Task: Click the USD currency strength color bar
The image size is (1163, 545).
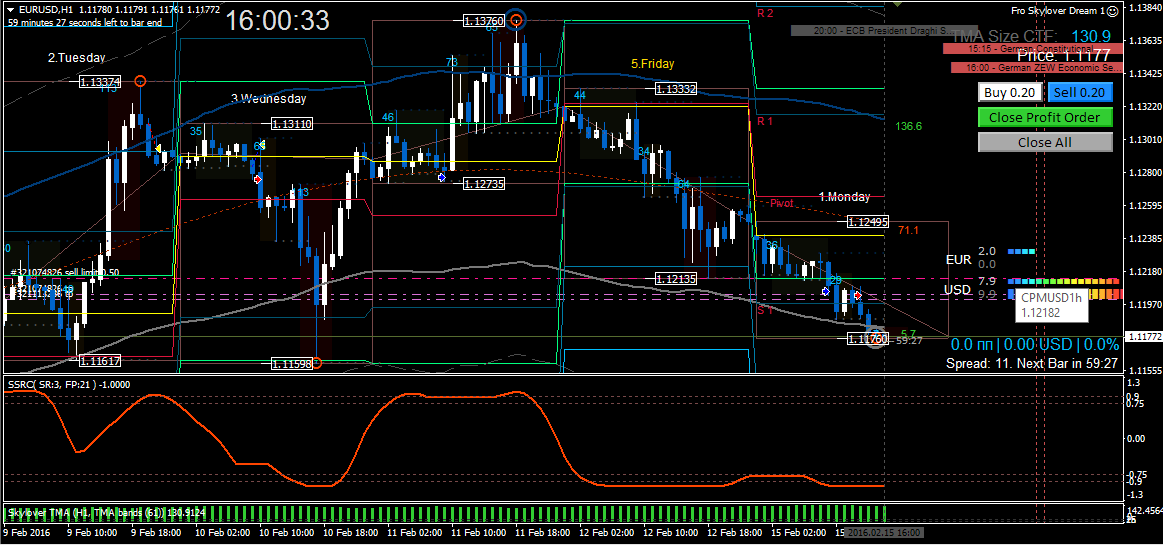Action: (1064, 282)
